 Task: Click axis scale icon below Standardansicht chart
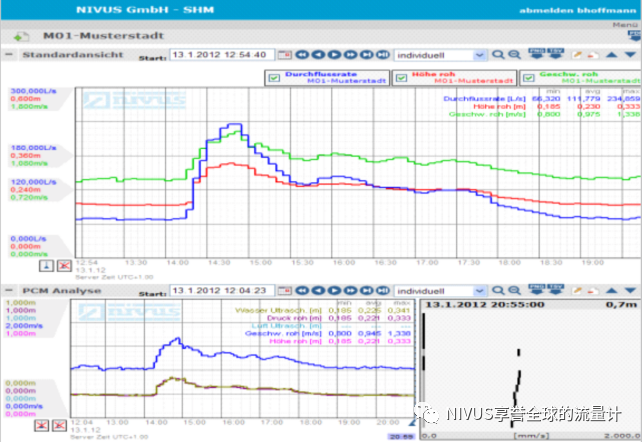tap(46, 266)
